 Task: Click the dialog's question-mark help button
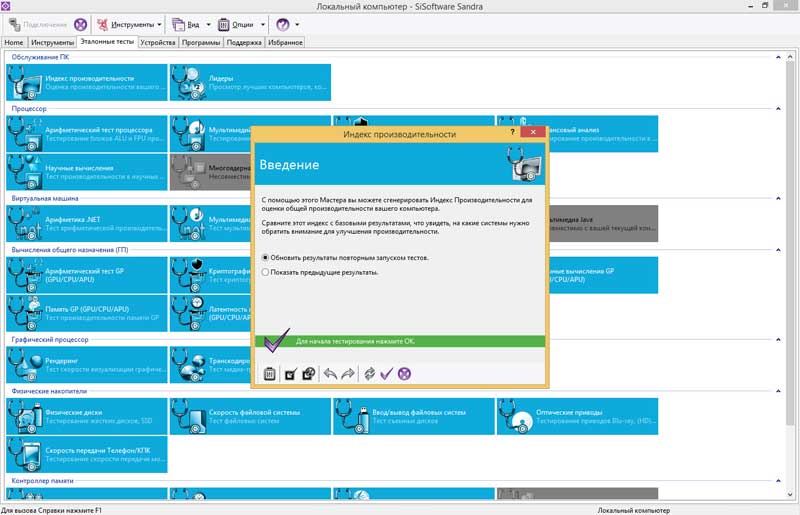(512, 132)
